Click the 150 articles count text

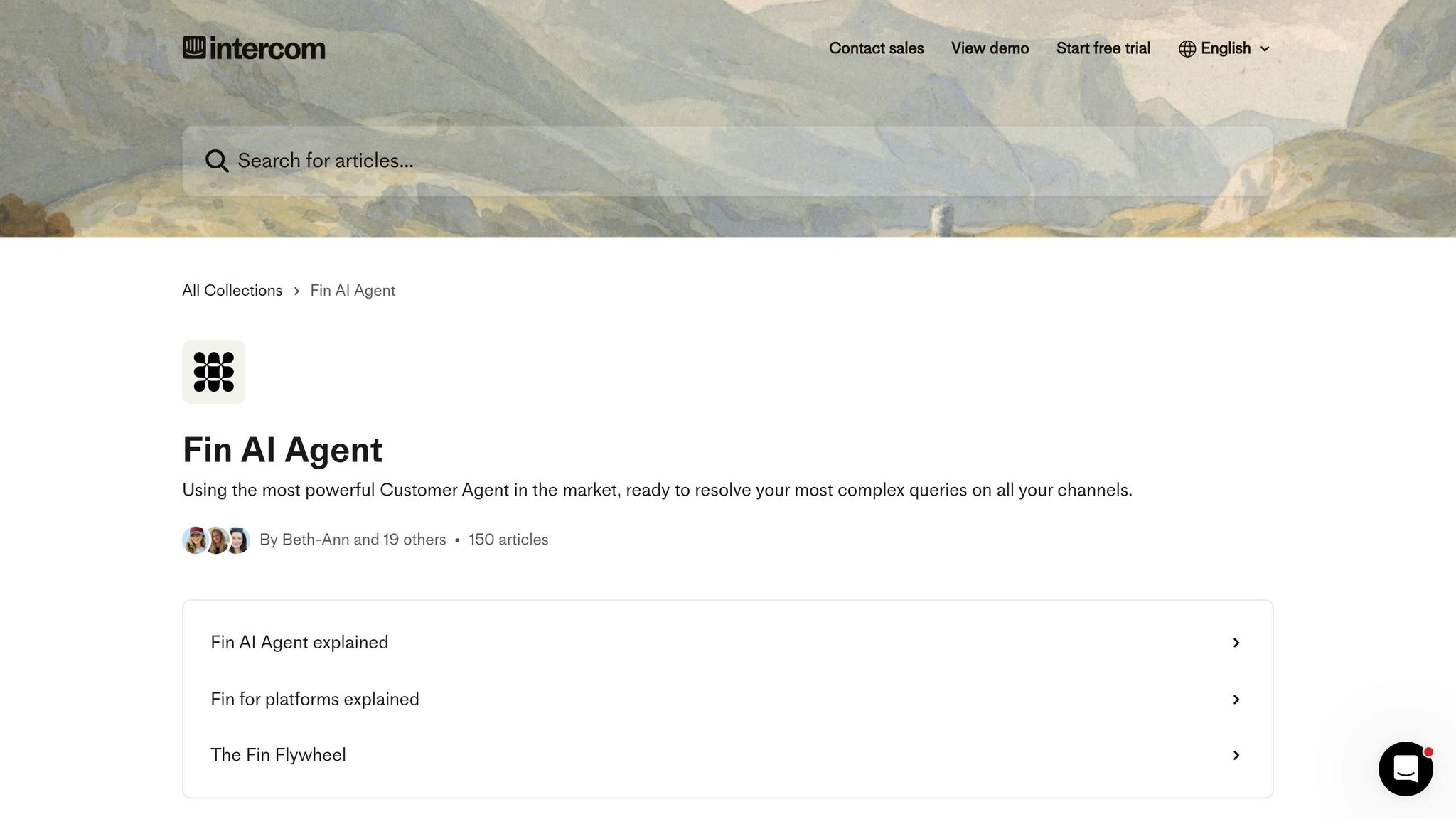508,540
